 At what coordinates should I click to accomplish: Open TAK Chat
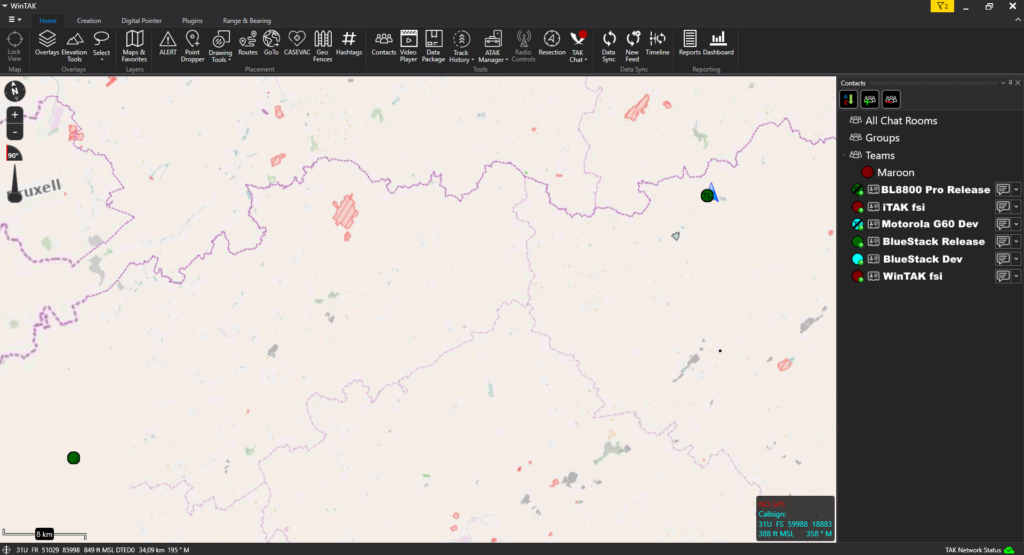click(x=577, y=46)
